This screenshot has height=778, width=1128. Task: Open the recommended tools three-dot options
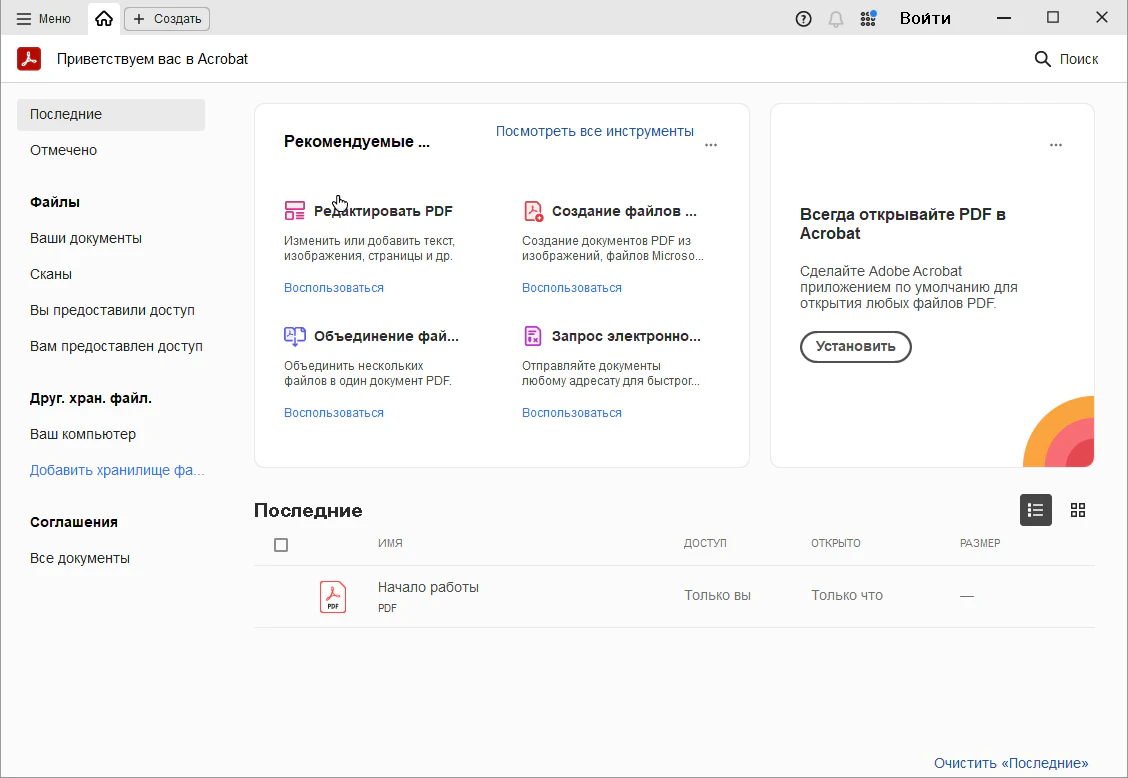coord(710,145)
